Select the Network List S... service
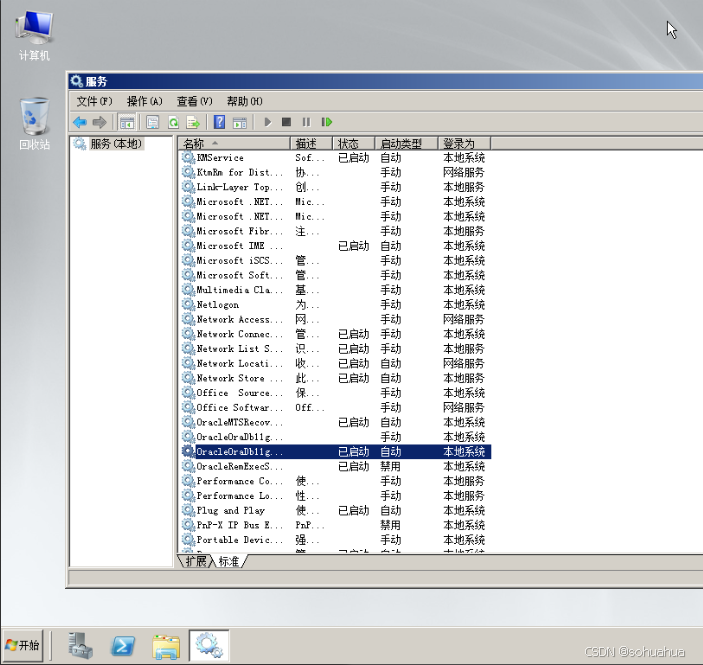This screenshot has height=665, width=703. tap(336, 349)
